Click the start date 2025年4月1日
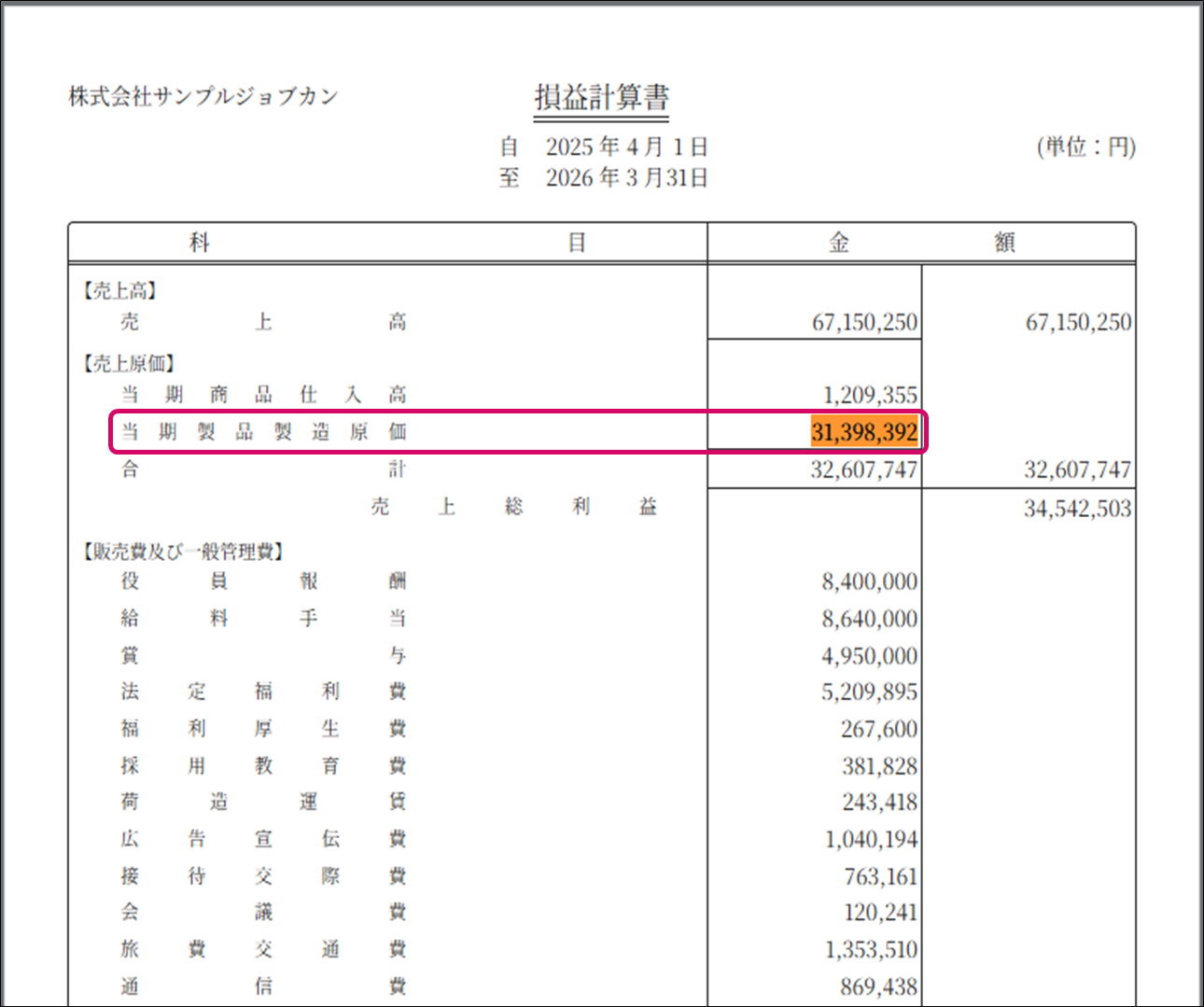The width and height of the screenshot is (1204, 1007). [626, 147]
